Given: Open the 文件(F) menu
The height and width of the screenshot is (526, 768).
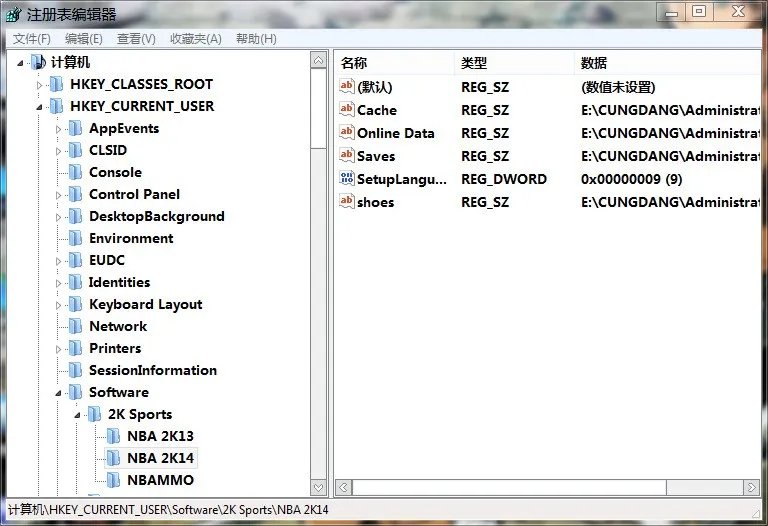Looking at the screenshot, I should pyautogui.click(x=31, y=39).
